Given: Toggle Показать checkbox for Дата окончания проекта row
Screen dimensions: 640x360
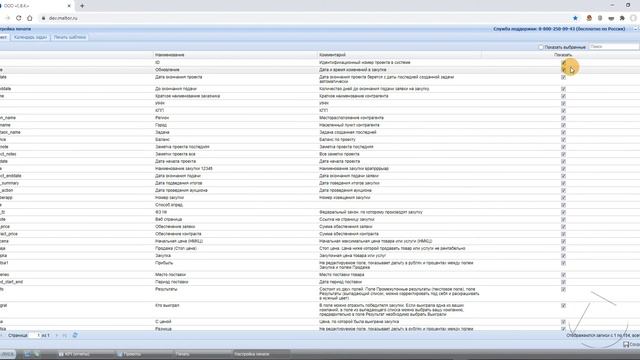Looking at the screenshot, I should click(563, 77).
